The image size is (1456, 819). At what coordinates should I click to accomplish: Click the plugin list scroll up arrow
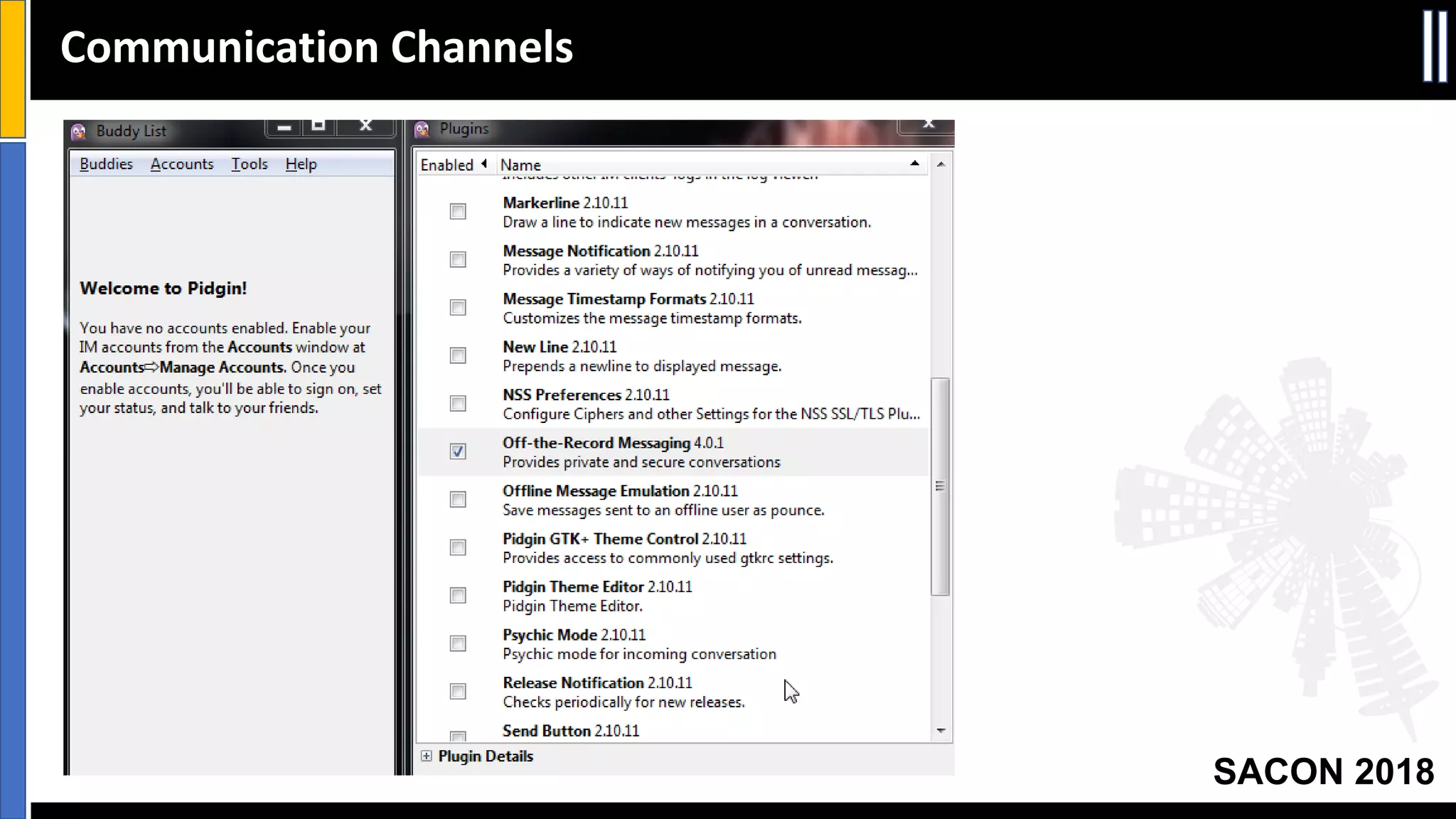tap(941, 164)
